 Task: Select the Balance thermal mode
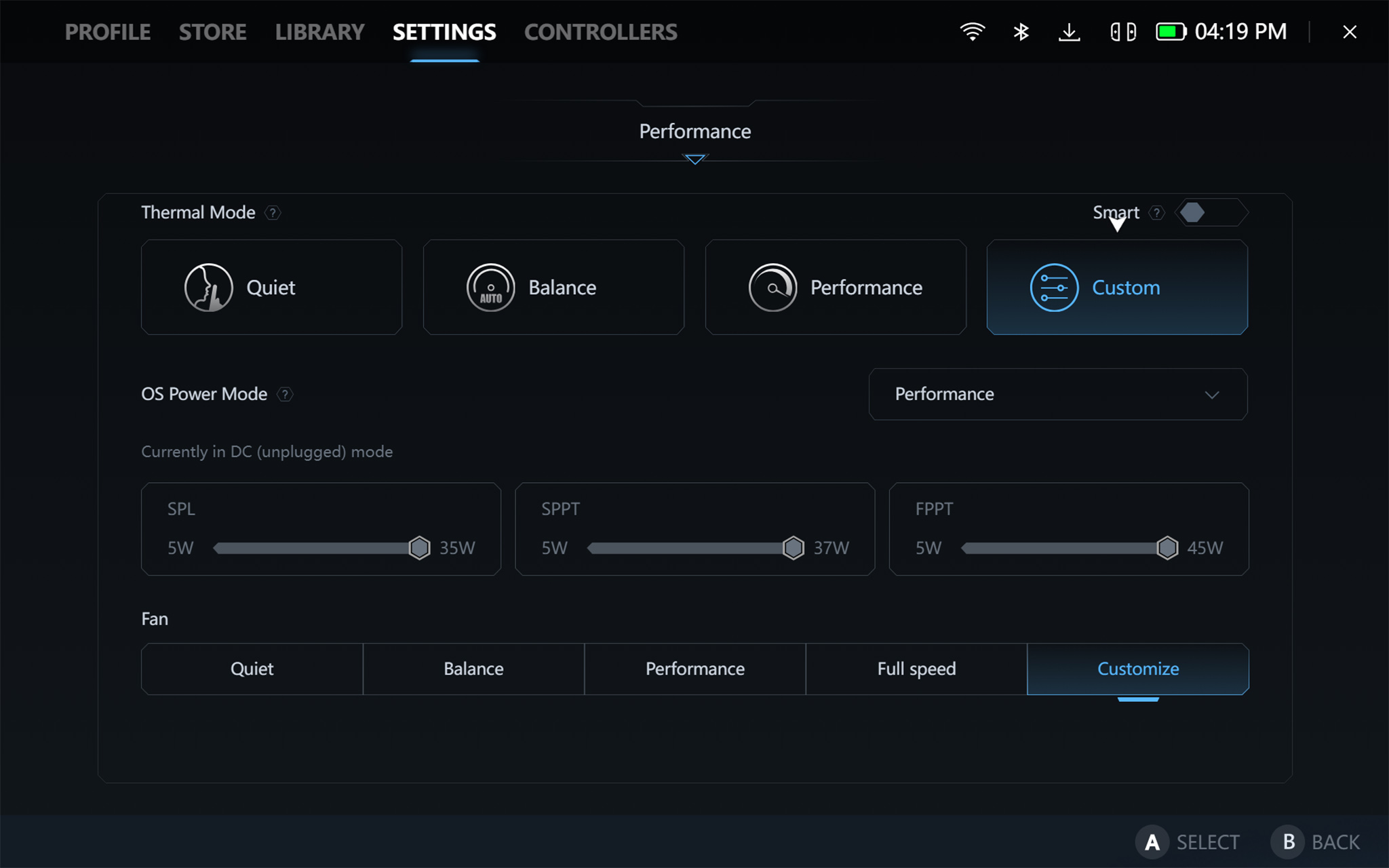tap(553, 287)
